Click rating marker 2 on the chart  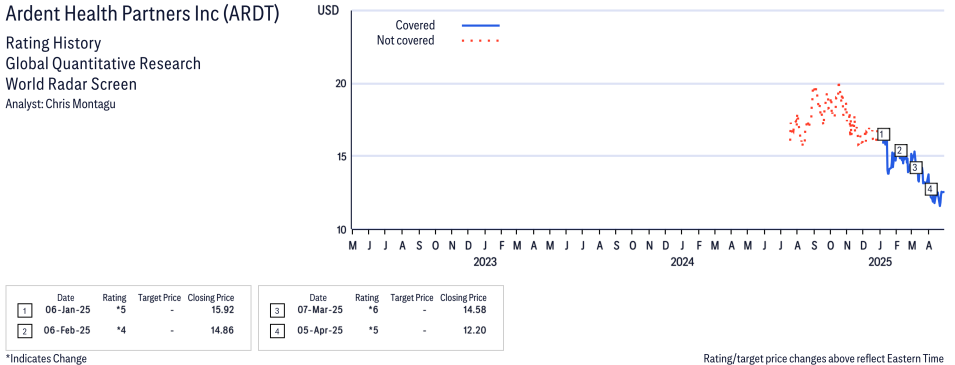(901, 151)
